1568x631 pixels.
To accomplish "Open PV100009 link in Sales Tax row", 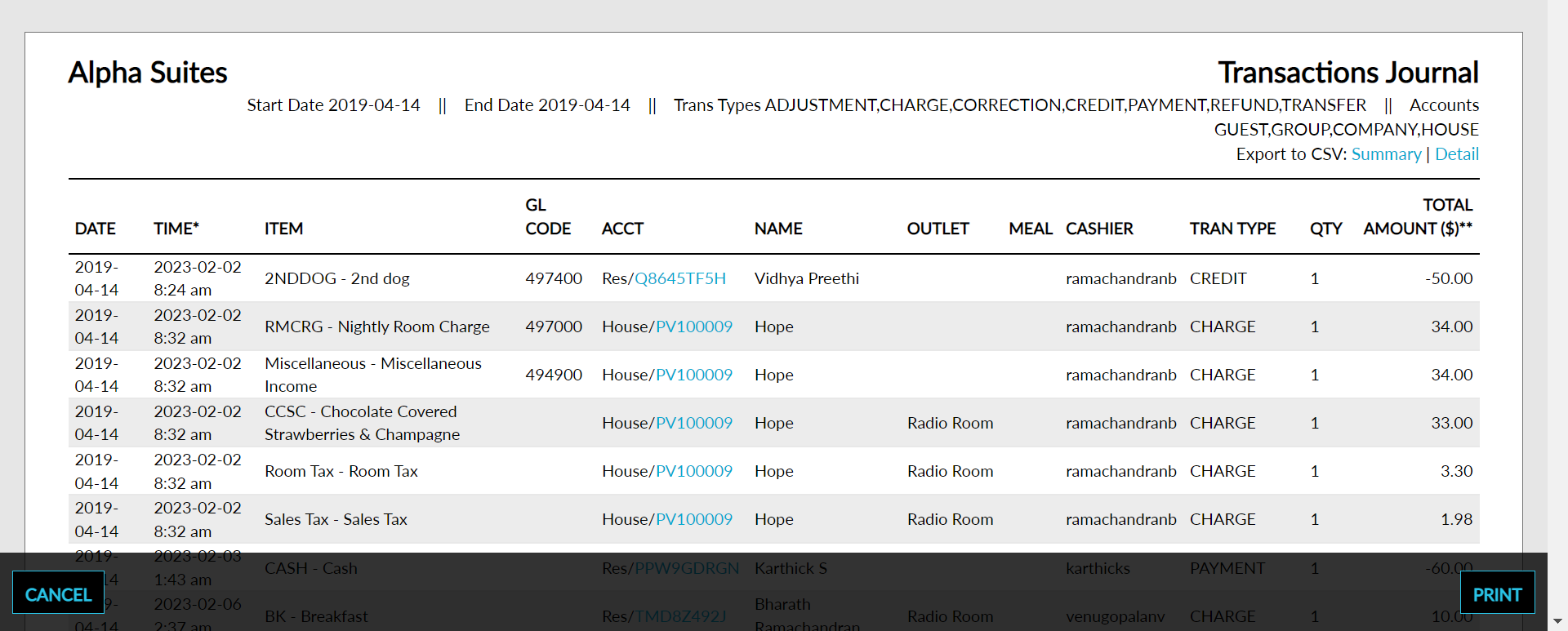I will [x=694, y=519].
